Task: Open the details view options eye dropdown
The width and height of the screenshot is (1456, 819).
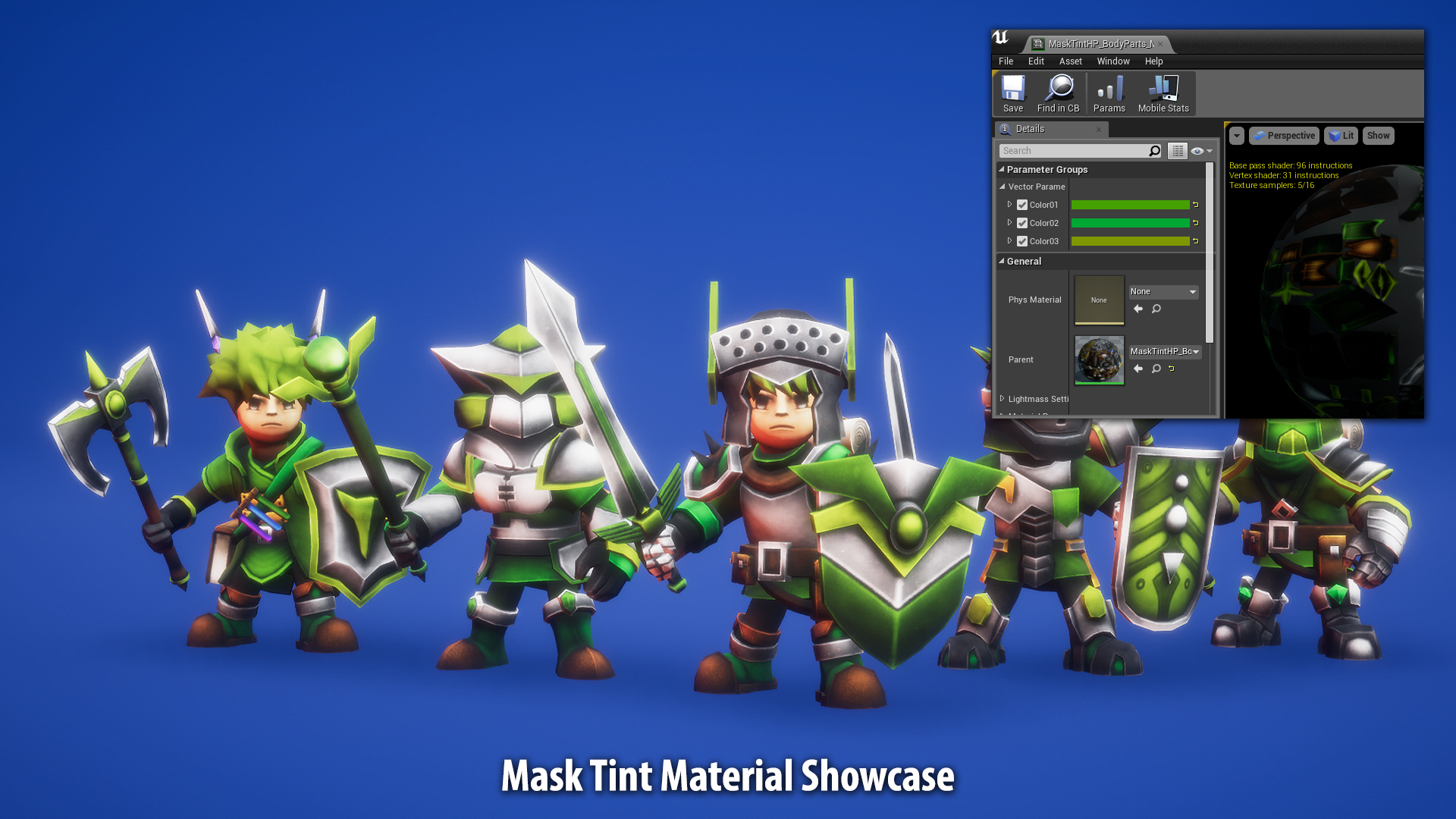Action: point(1200,151)
